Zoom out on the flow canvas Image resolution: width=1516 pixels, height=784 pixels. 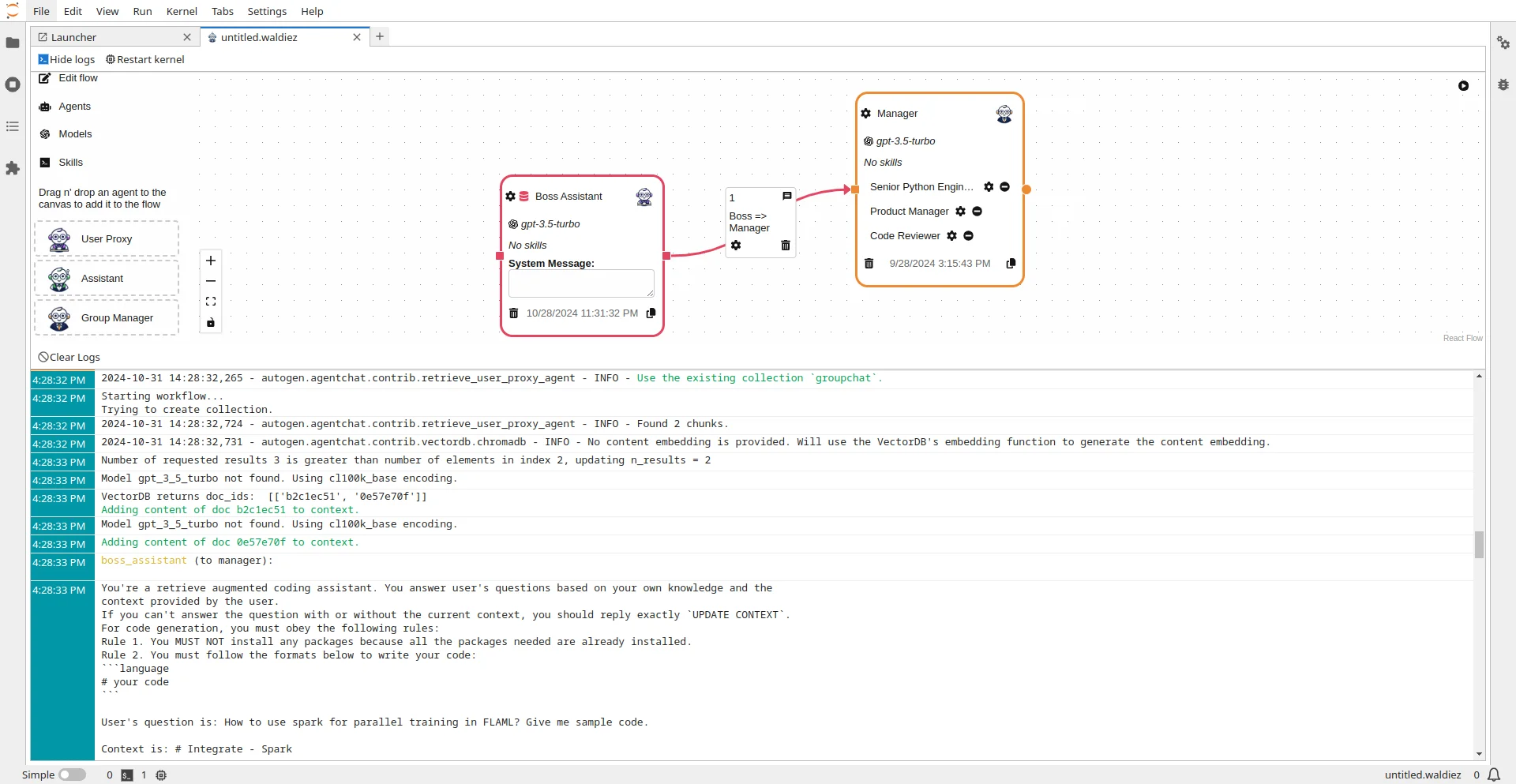point(211,281)
